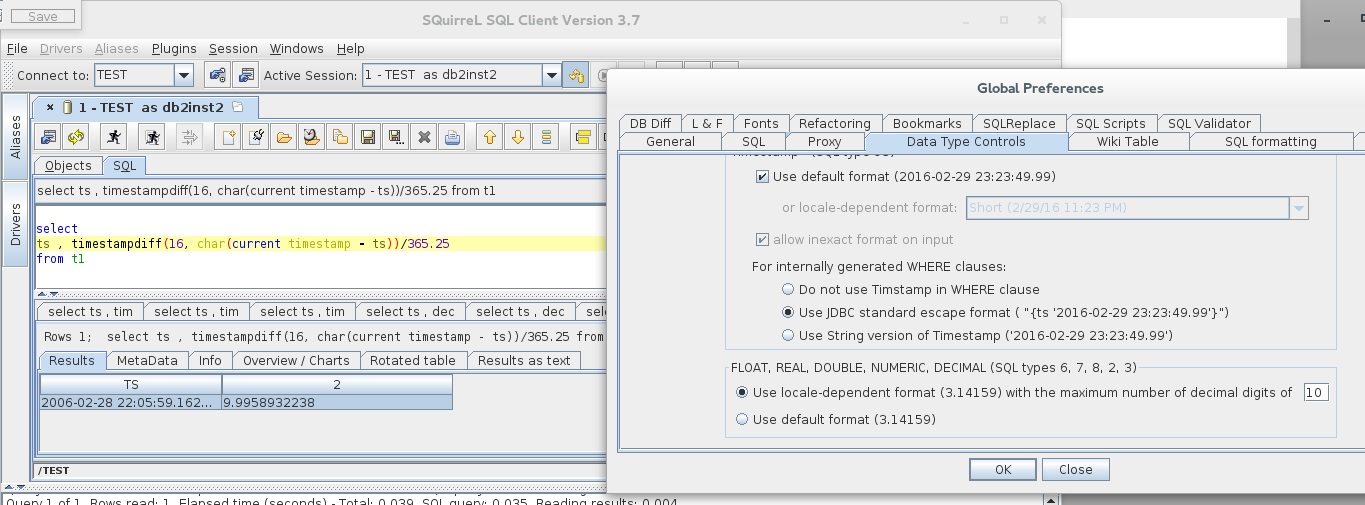Open the SQL Validator preferences tab
The width and height of the screenshot is (1365, 505).
1209,124
